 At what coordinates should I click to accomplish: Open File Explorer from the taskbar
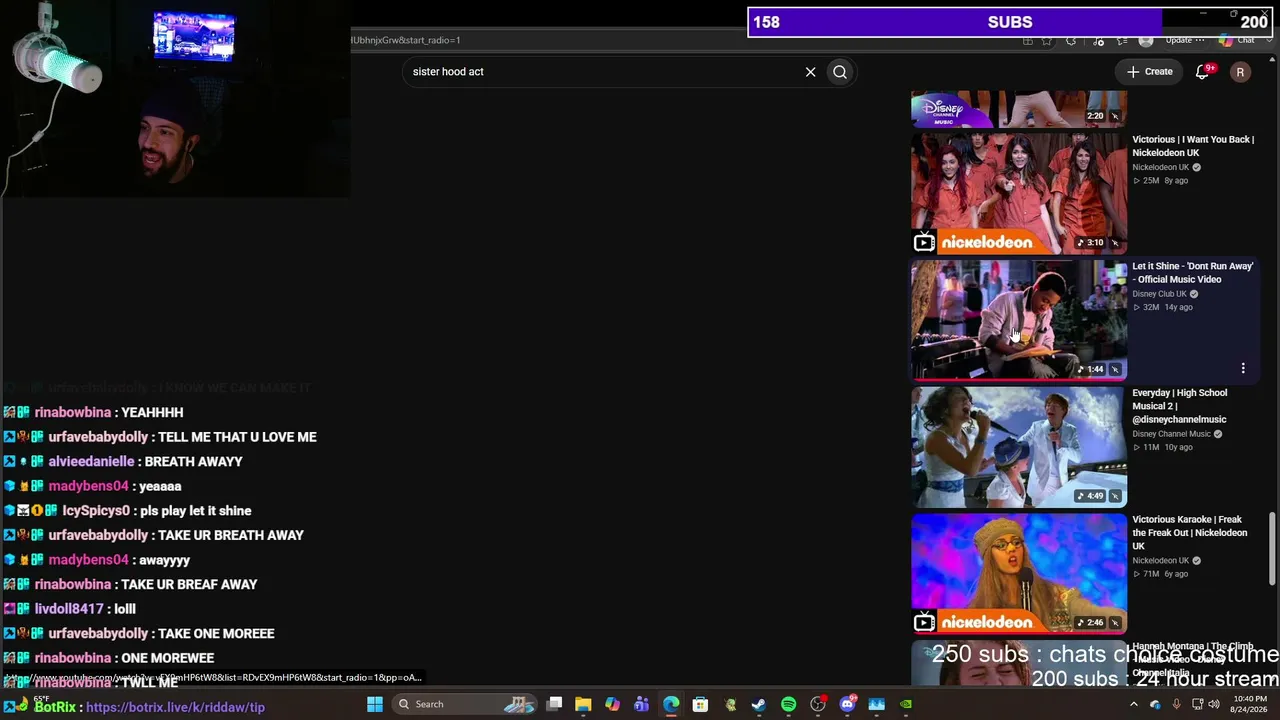583,704
